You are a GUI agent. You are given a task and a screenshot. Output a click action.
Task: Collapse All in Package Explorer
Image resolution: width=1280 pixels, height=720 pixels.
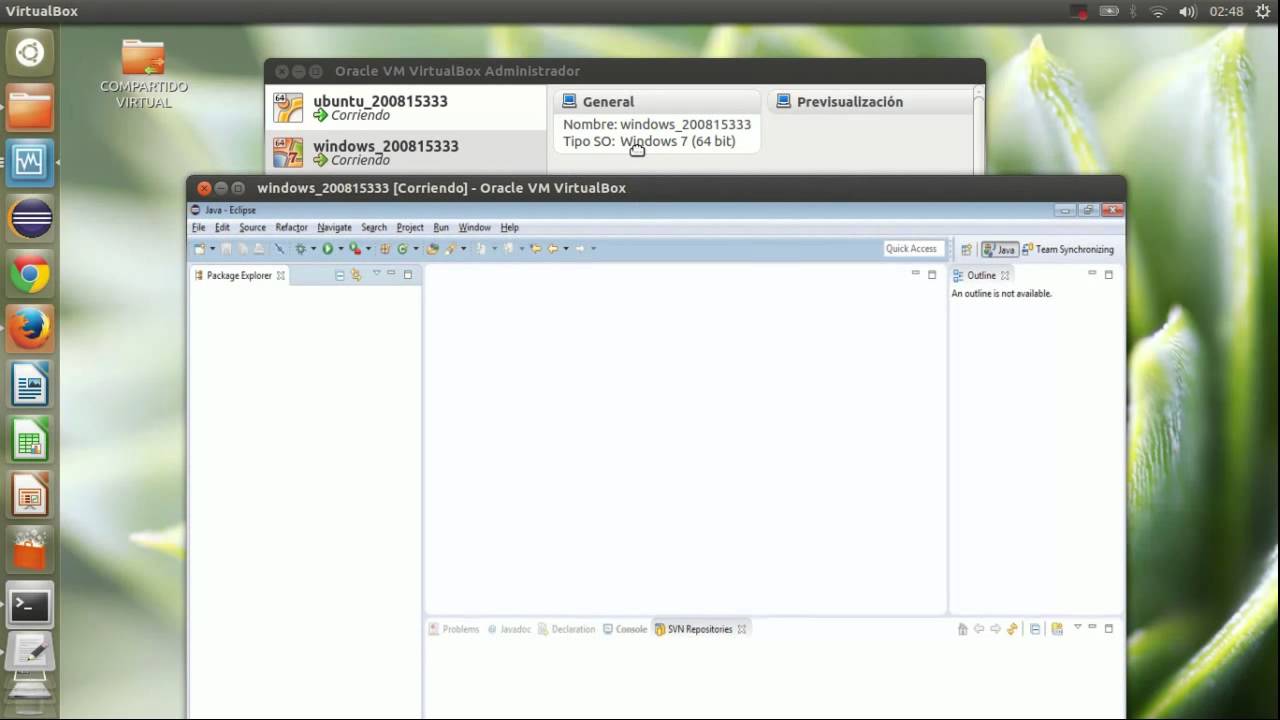[x=340, y=275]
